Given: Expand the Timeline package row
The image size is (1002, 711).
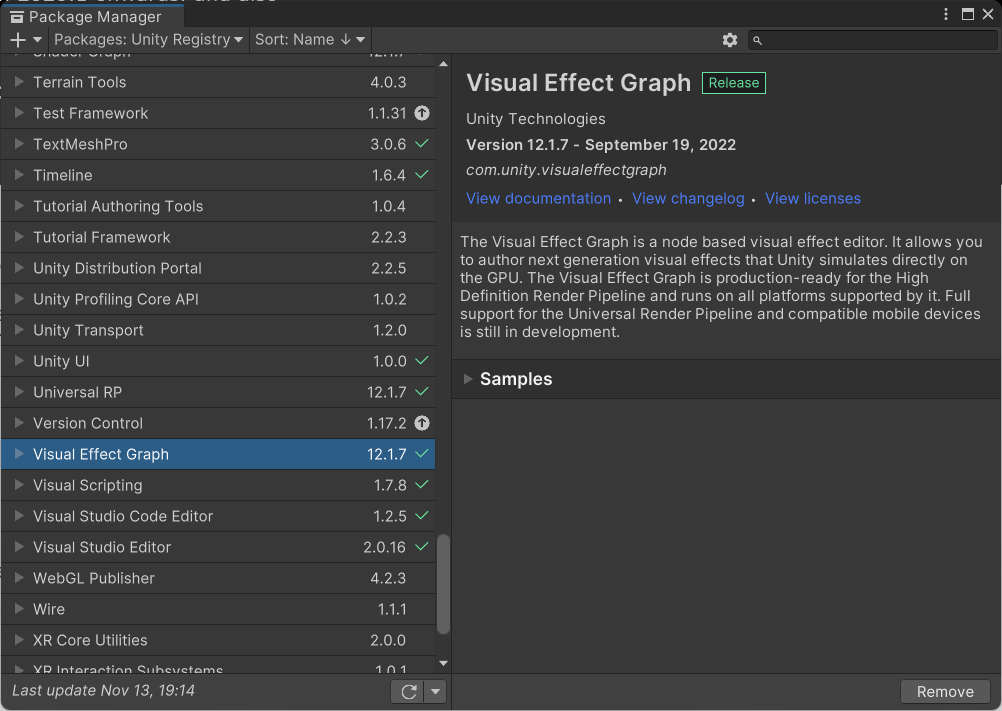Looking at the screenshot, I should (19, 174).
